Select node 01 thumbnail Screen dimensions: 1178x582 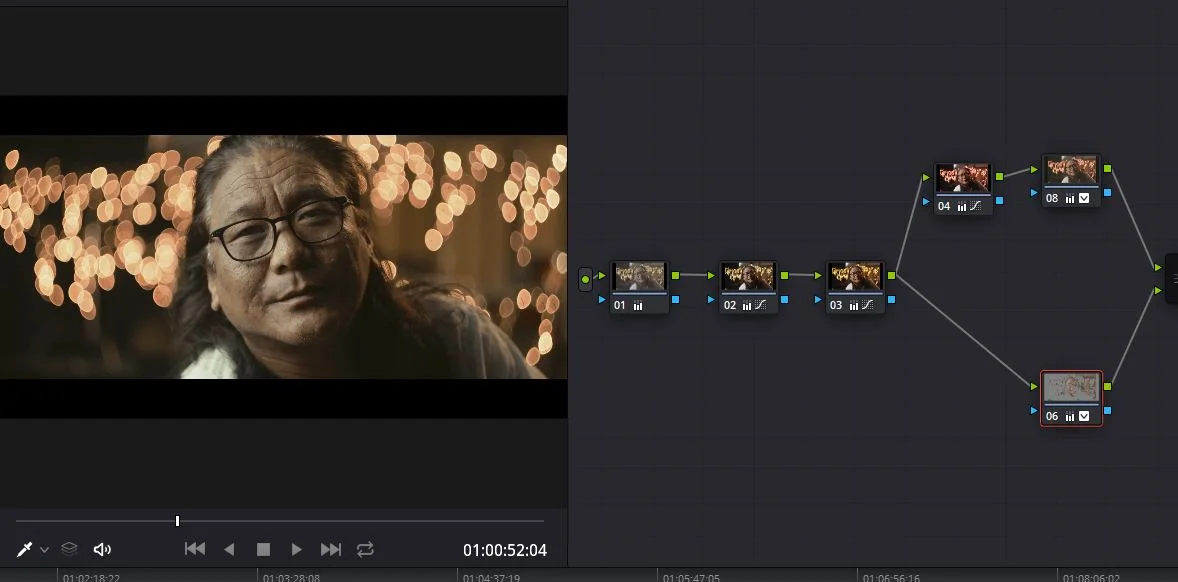pyautogui.click(x=639, y=277)
